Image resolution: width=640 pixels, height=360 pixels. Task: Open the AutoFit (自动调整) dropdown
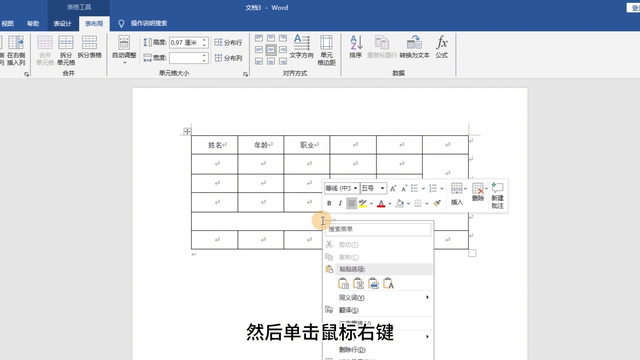[x=124, y=50]
